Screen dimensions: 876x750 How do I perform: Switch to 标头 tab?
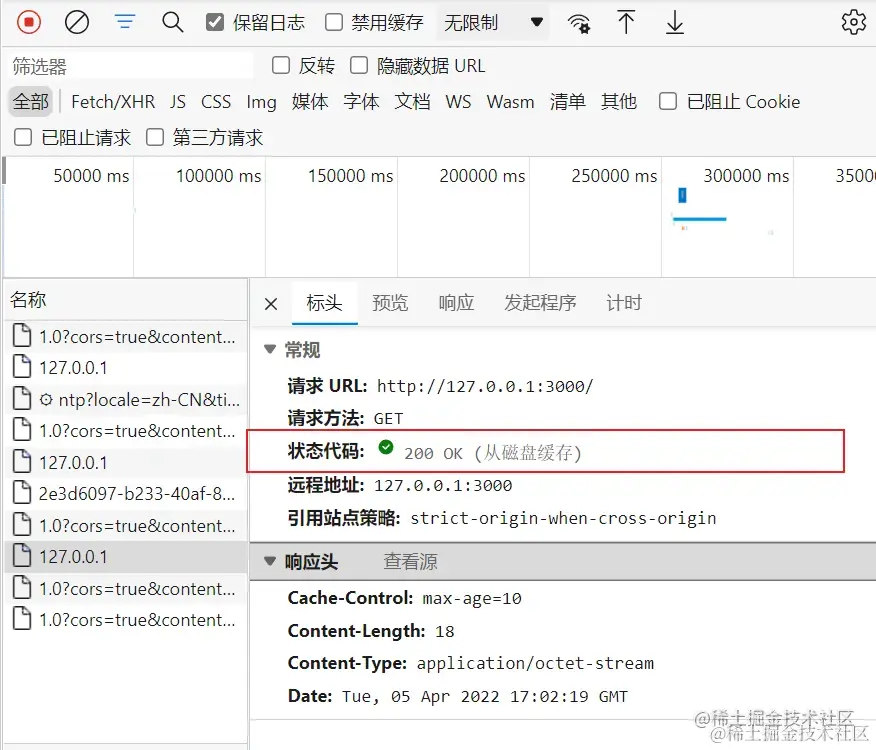tap(325, 303)
